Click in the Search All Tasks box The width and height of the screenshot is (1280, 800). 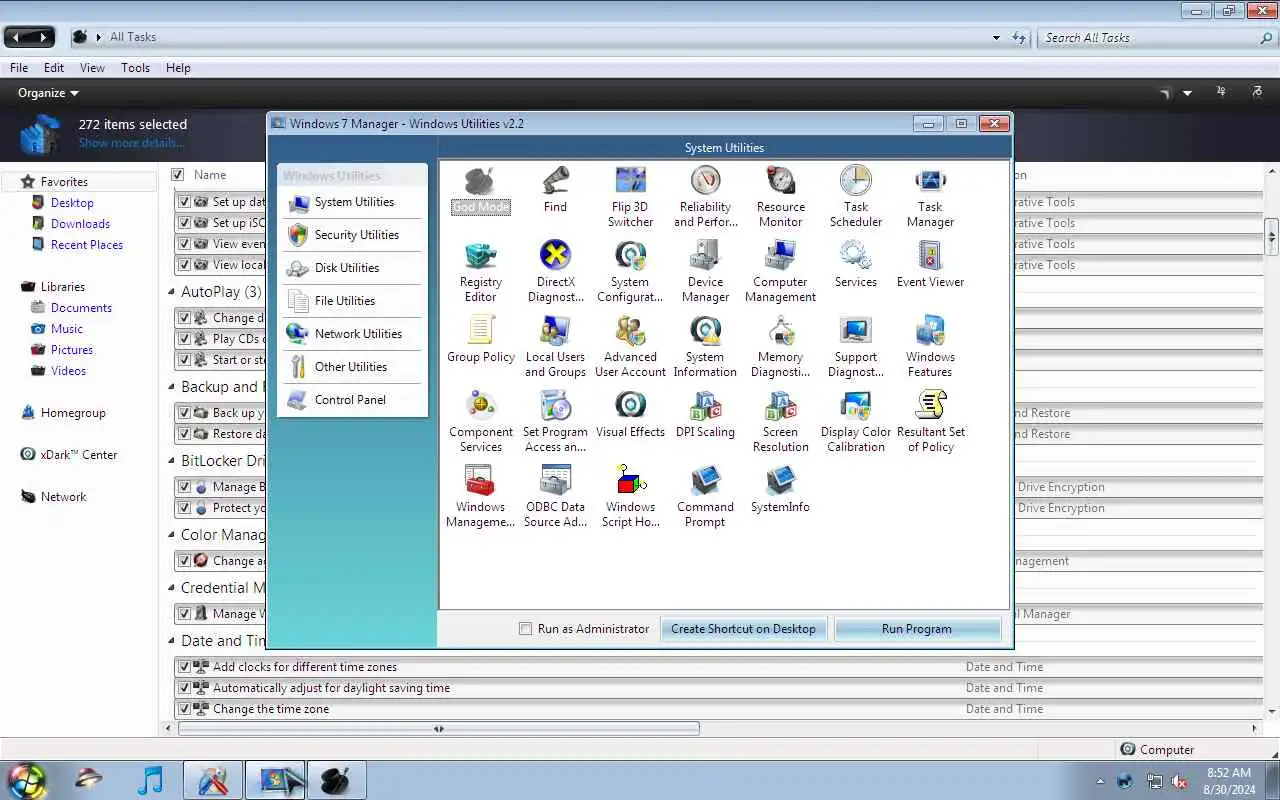pyautogui.click(x=1148, y=38)
